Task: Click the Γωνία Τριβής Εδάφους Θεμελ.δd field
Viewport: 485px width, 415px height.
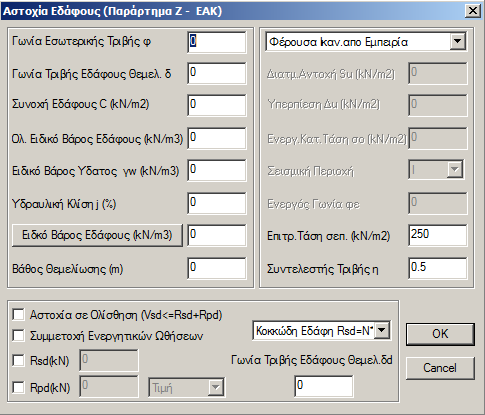Action: (324, 386)
